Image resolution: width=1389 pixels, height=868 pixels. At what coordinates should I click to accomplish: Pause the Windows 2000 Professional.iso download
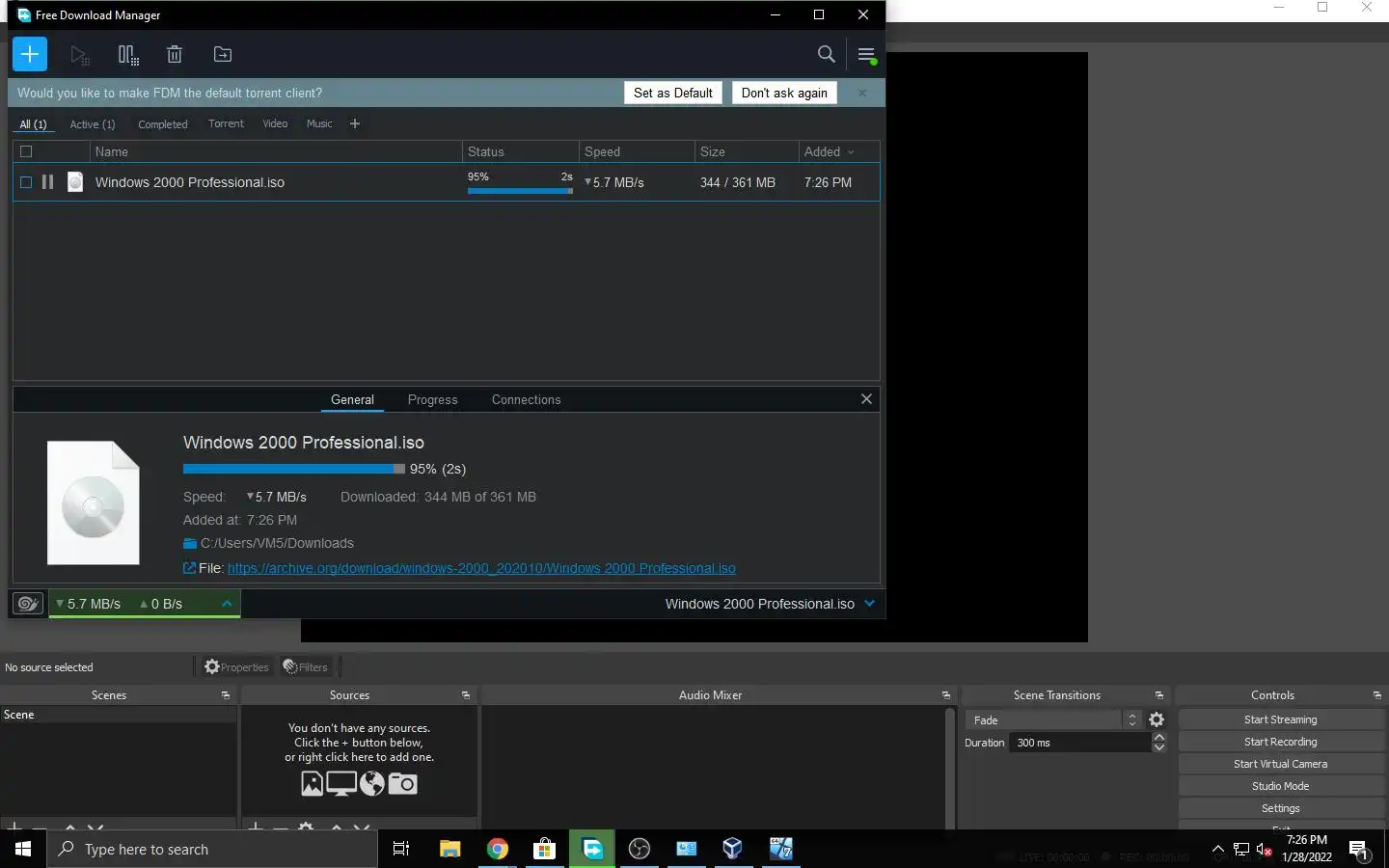coord(47,182)
